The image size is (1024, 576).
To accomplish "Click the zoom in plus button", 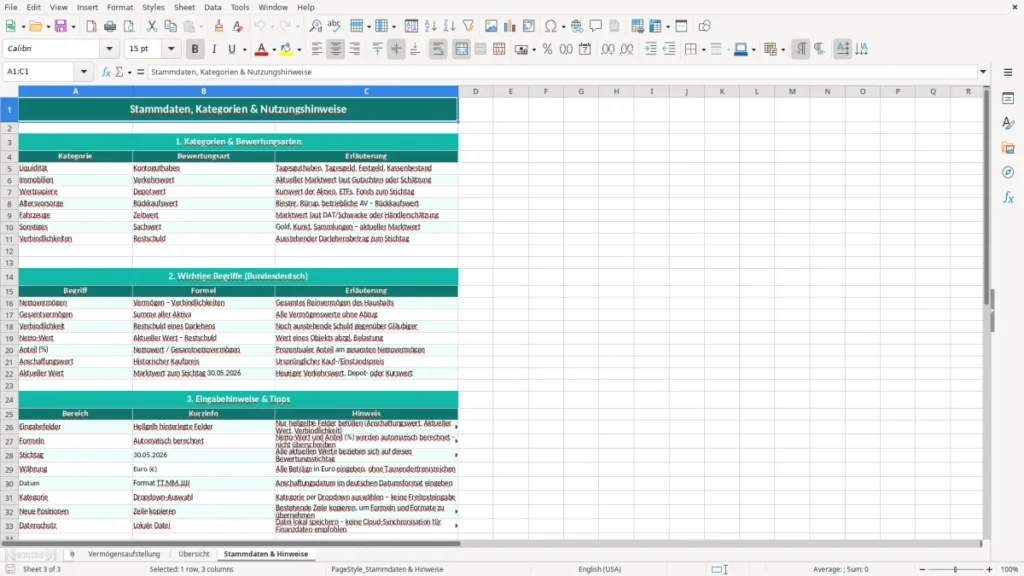I will pos(989,569).
